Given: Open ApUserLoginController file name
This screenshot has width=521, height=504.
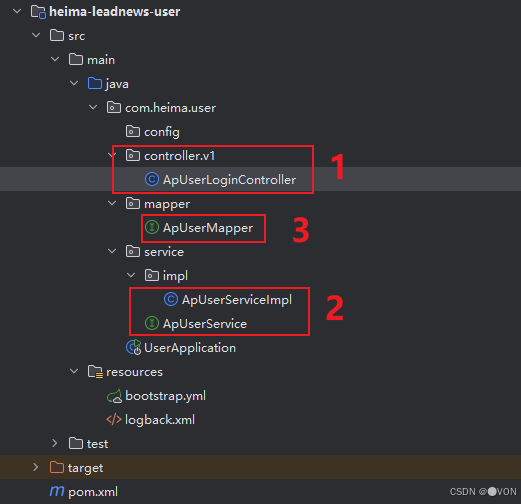Looking at the screenshot, I should click(x=229, y=180).
